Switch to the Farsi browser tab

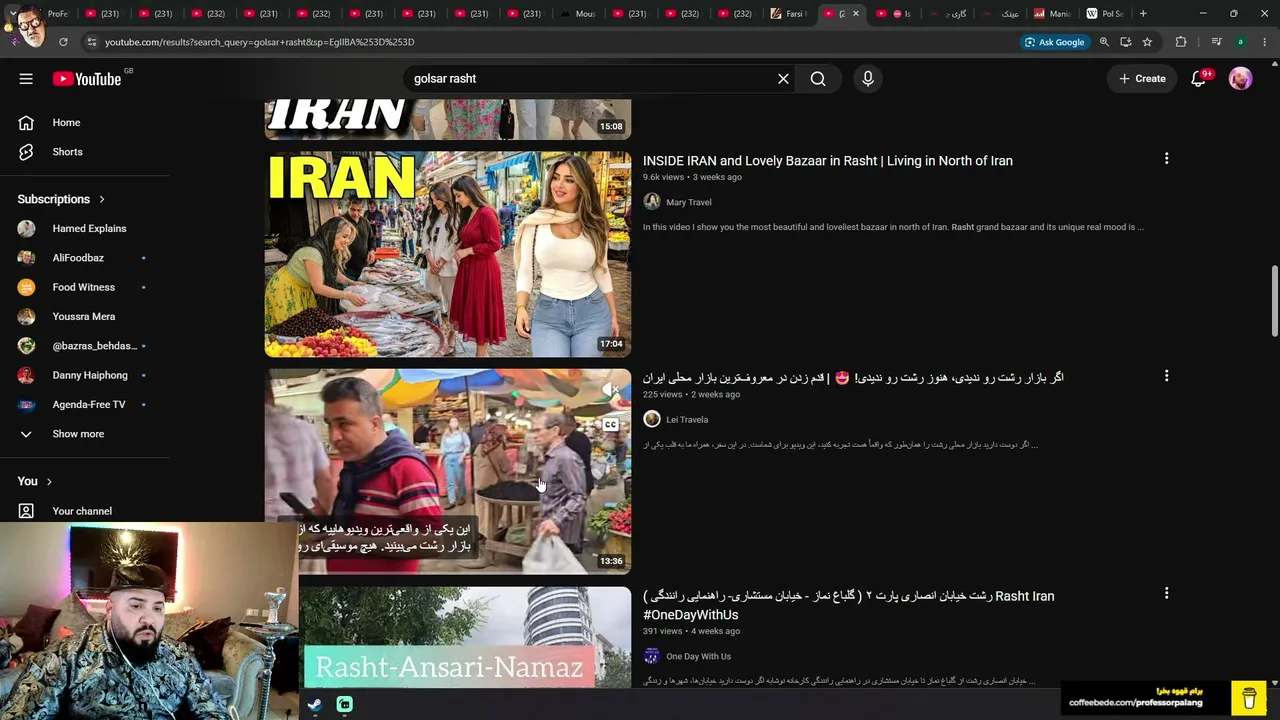(789, 14)
